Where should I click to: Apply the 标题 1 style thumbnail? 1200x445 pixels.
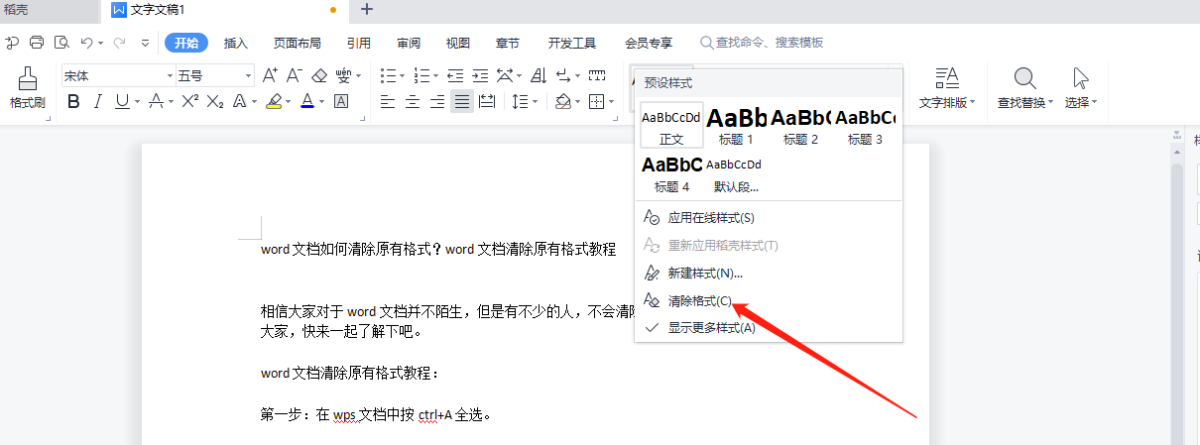736,125
